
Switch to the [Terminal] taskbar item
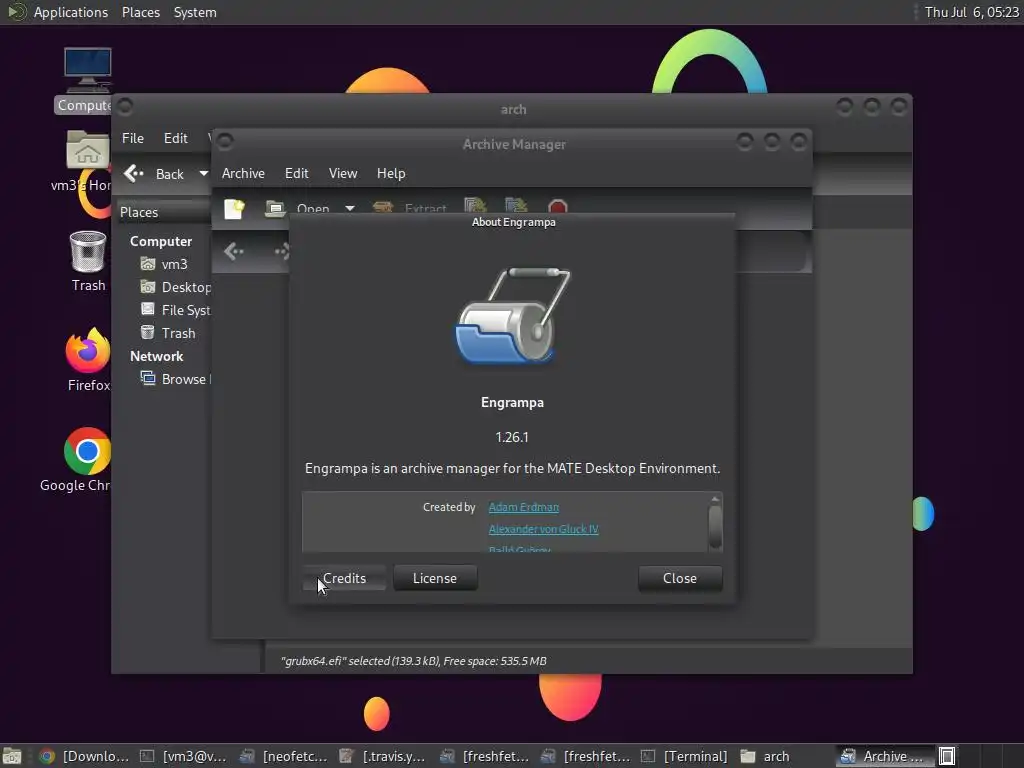[x=684, y=756]
